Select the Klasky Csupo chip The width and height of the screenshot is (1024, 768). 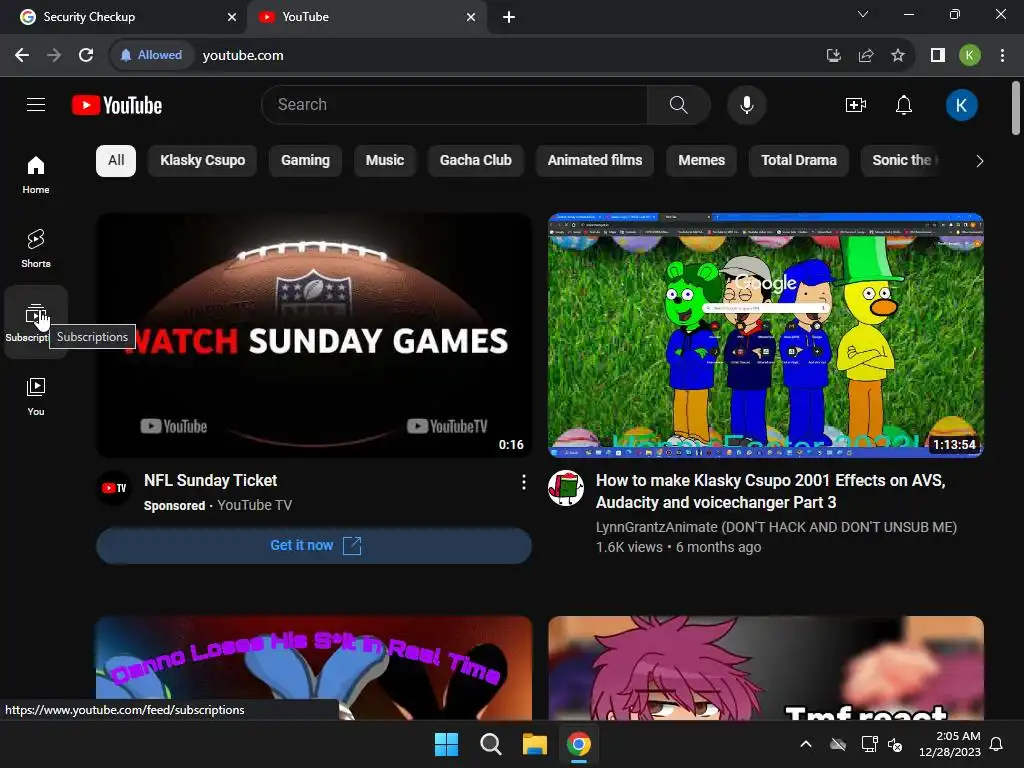tap(202, 161)
